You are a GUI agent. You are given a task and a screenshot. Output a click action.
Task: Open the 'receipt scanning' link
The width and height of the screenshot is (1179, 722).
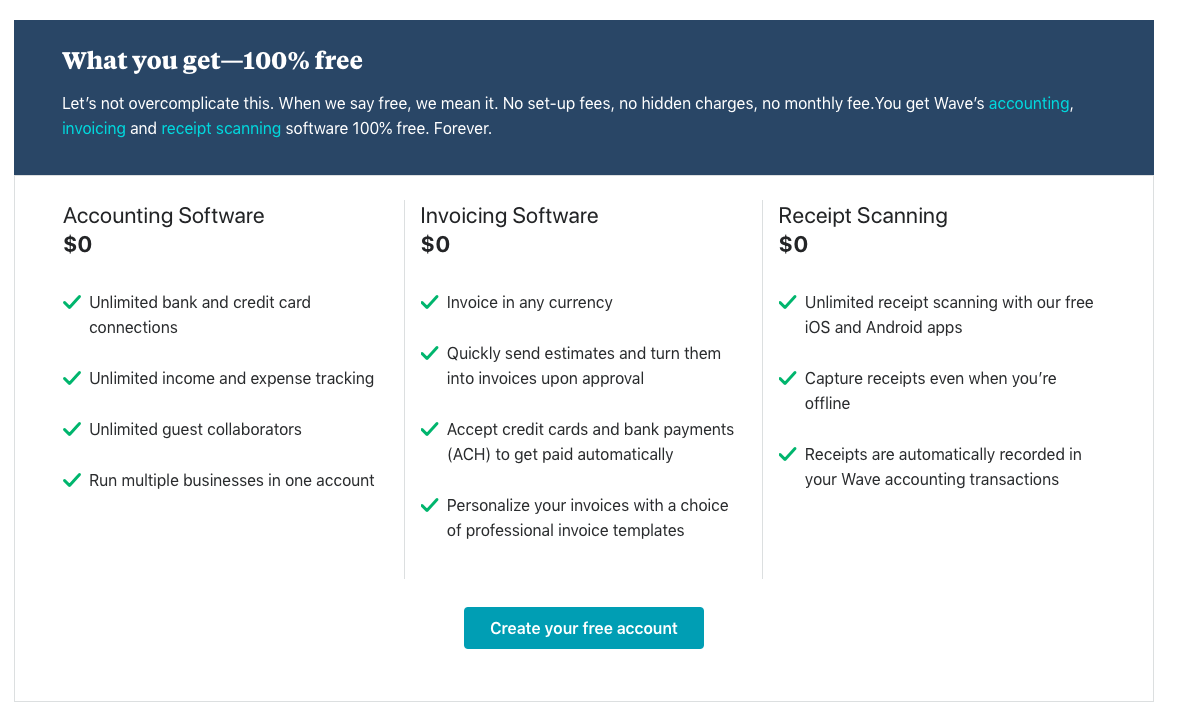click(221, 129)
